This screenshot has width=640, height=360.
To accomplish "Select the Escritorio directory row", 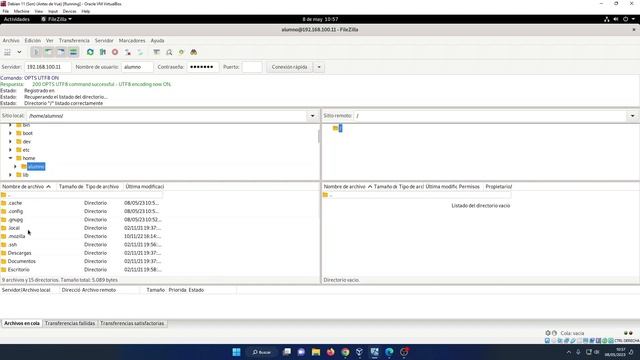I will 82,270.
